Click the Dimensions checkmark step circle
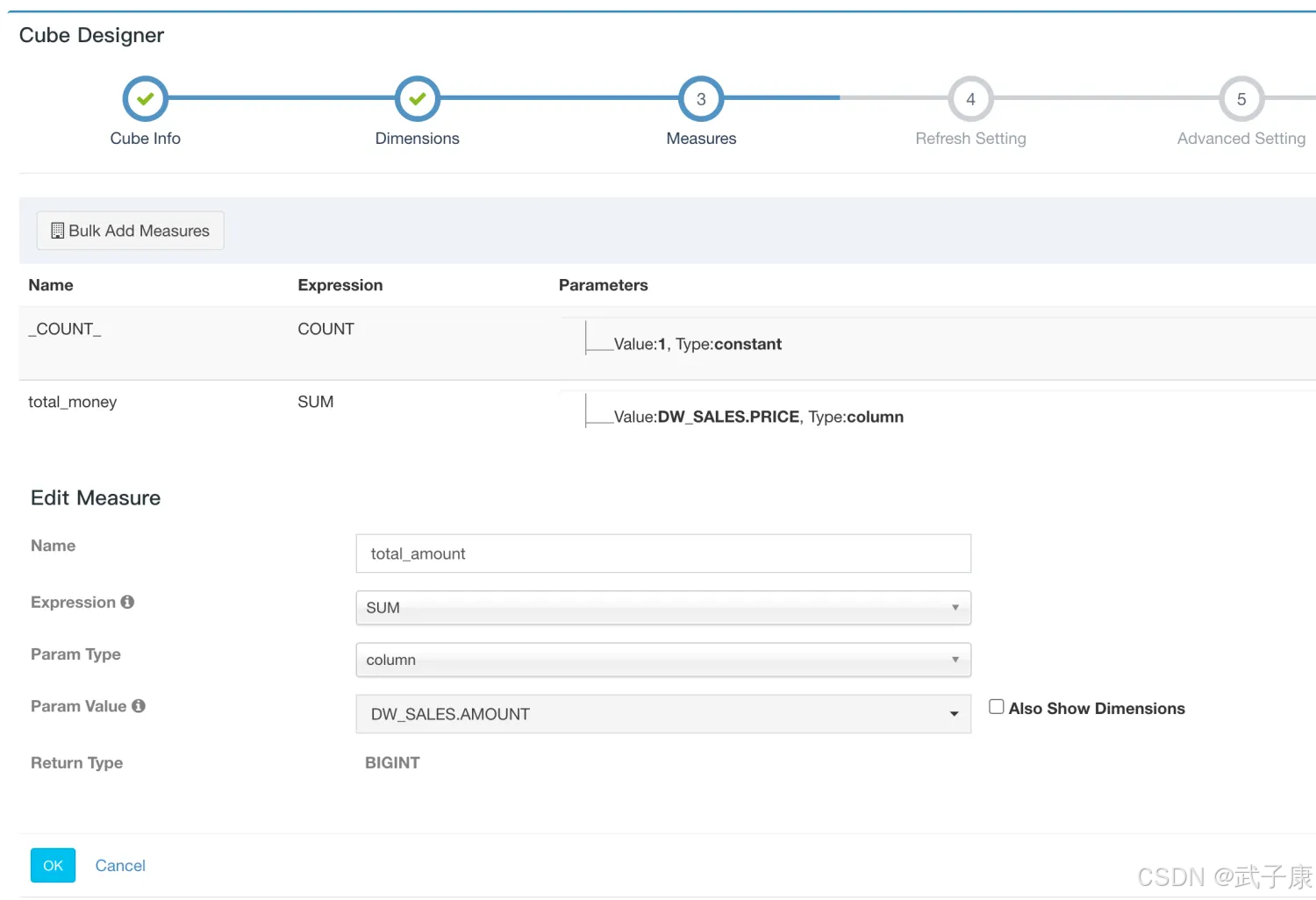This screenshot has width=1316, height=900. [x=417, y=99]
